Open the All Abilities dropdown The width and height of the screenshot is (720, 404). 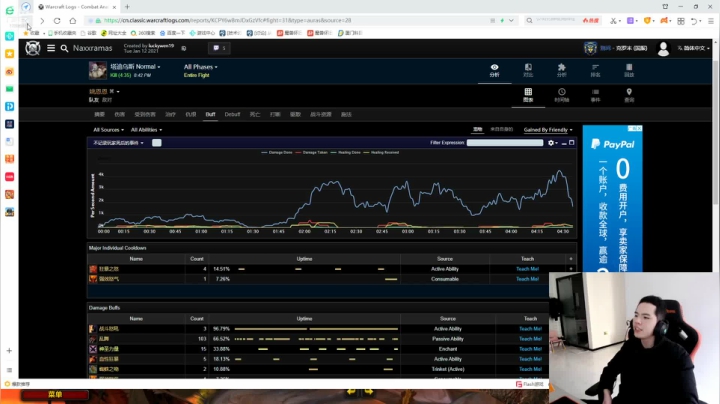coord(146,130)
